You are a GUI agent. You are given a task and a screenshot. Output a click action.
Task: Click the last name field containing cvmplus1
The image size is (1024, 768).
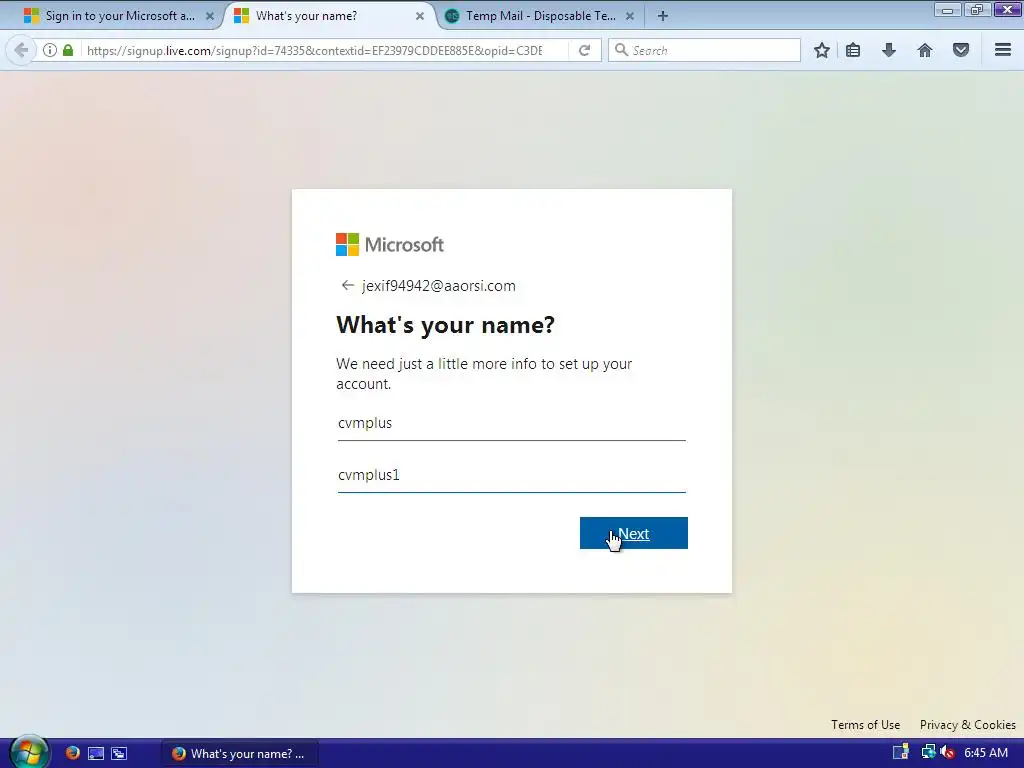coord(511,475)
